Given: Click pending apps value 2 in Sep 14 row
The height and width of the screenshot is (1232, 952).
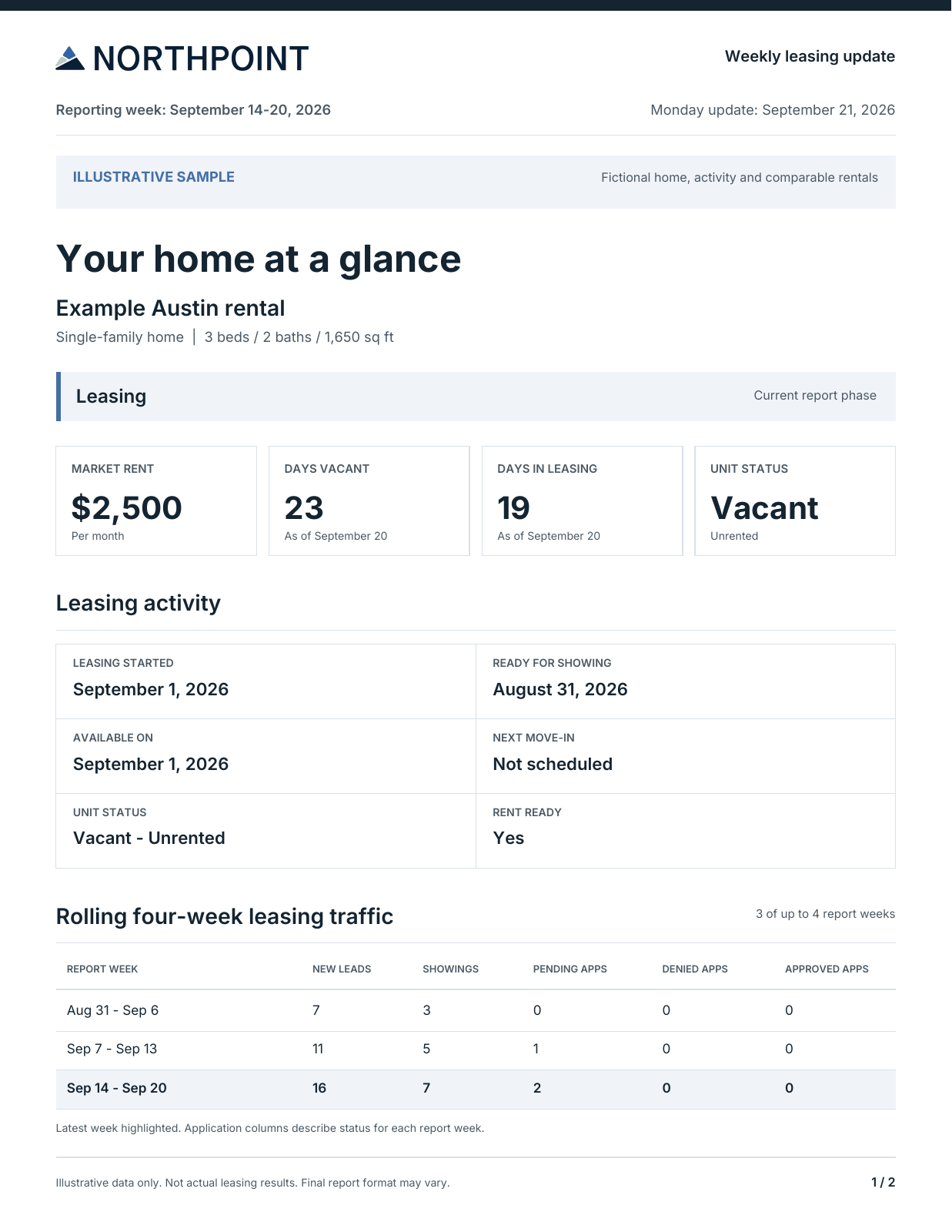Looking at the screenshot, I should click(x=537, y=1088).
